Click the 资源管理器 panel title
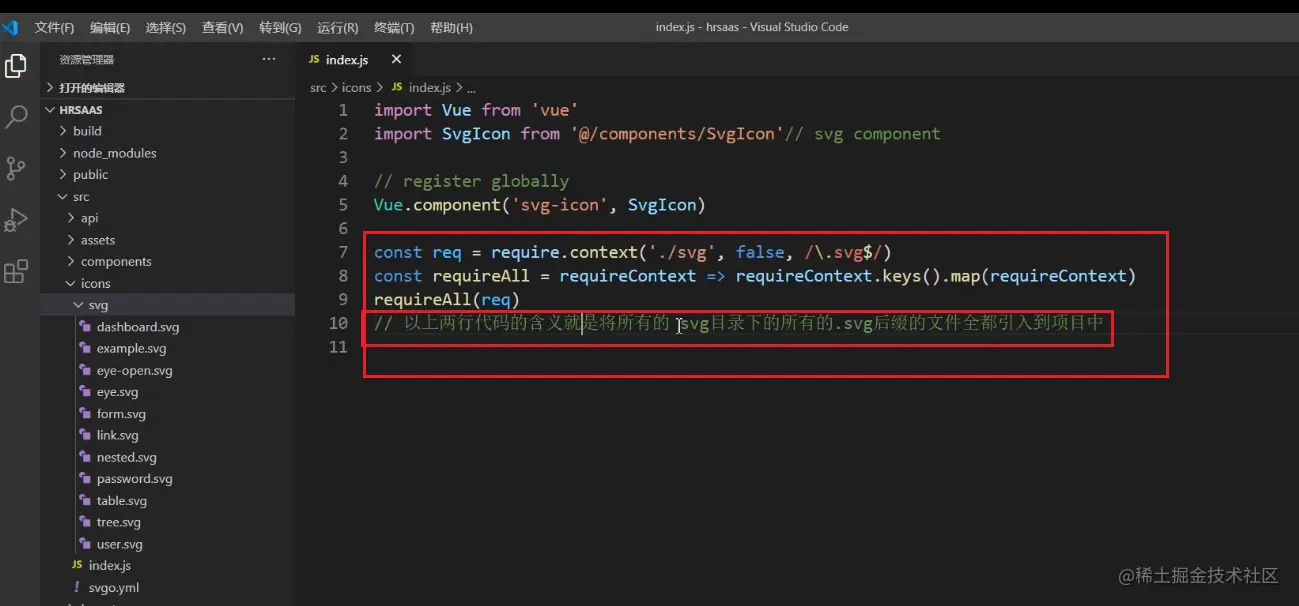The image size is (1299, 606). point(87,60)
